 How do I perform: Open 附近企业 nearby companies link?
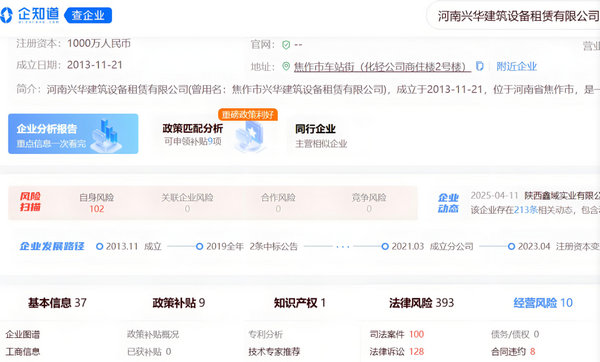(516, 67)
